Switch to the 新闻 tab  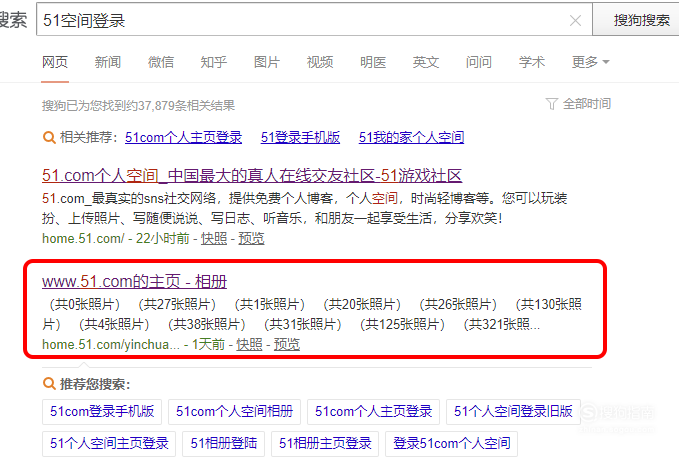pos(108,62)
